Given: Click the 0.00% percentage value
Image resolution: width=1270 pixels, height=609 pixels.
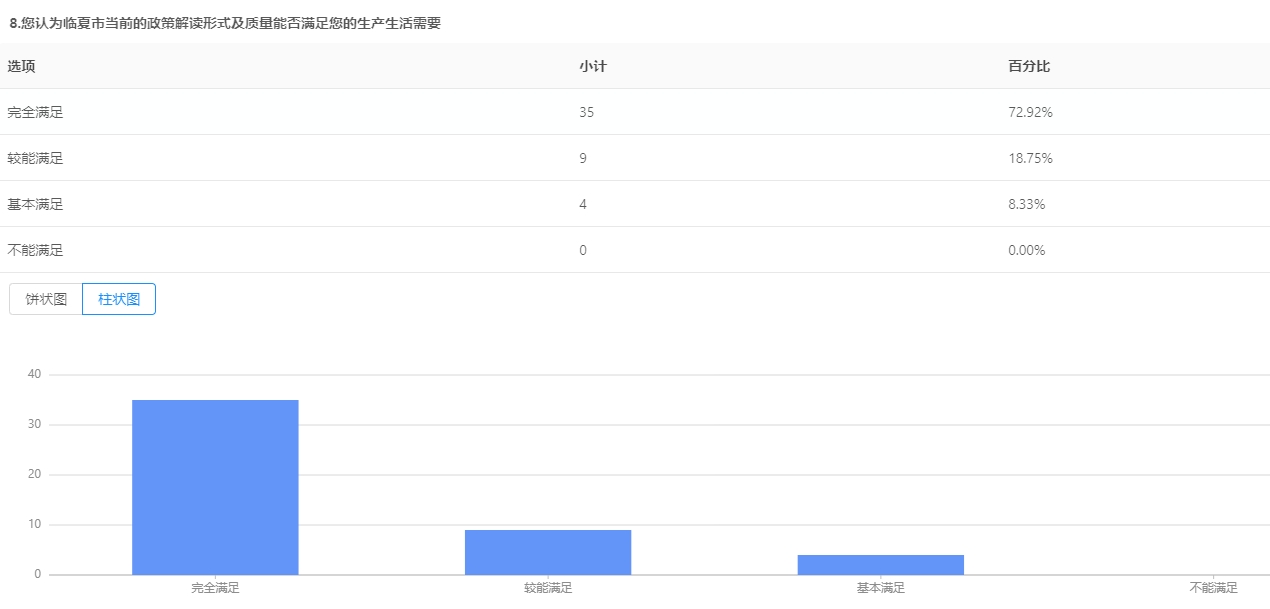Looking at the screenshot, I should coord(1027,250).
